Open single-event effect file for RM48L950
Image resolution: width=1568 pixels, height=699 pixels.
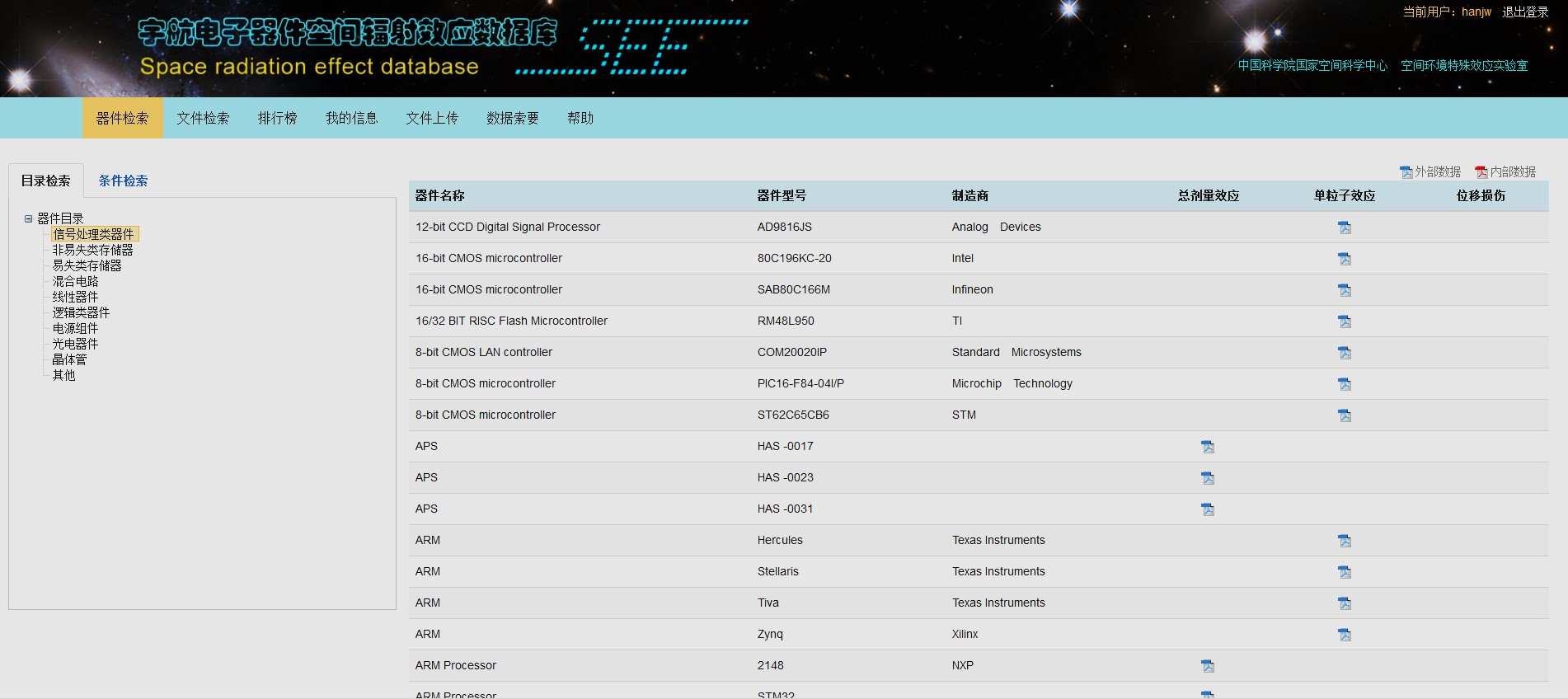[1344, 321]
